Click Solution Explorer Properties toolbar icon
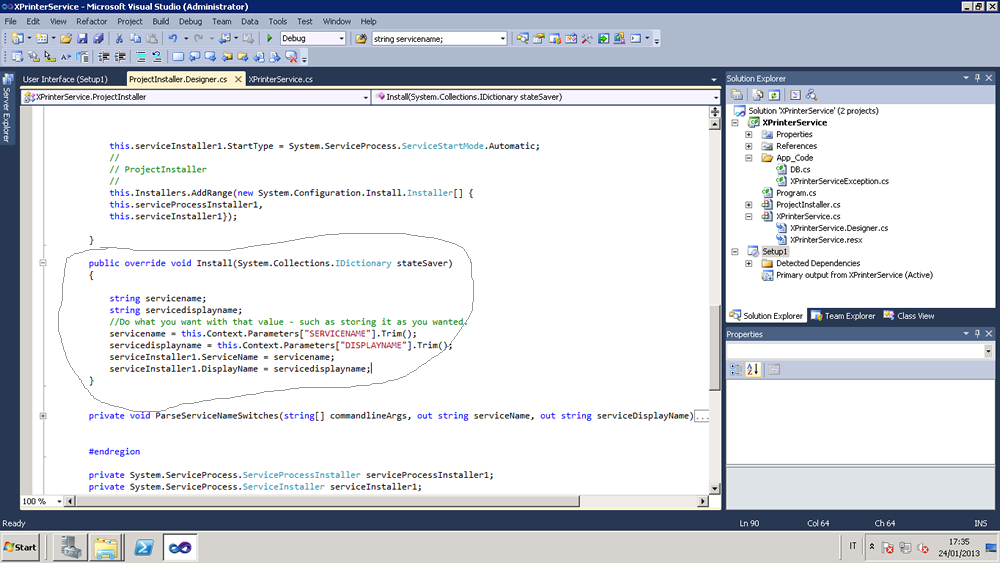This screenshot has width=1000, height=563. click(737, 95)
